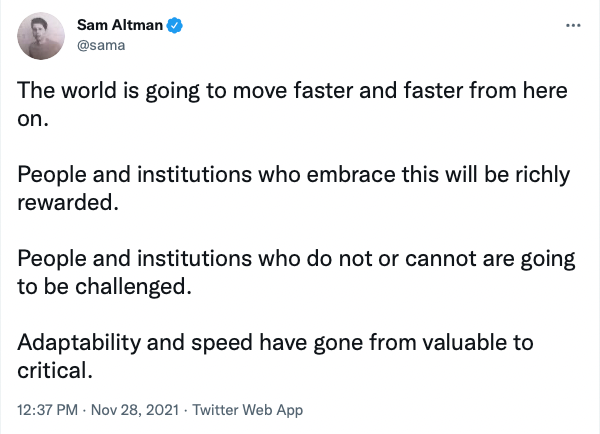Click the word 'Adaptability'
This screenshot has height=434, width=600.
[x=79, y=343]
